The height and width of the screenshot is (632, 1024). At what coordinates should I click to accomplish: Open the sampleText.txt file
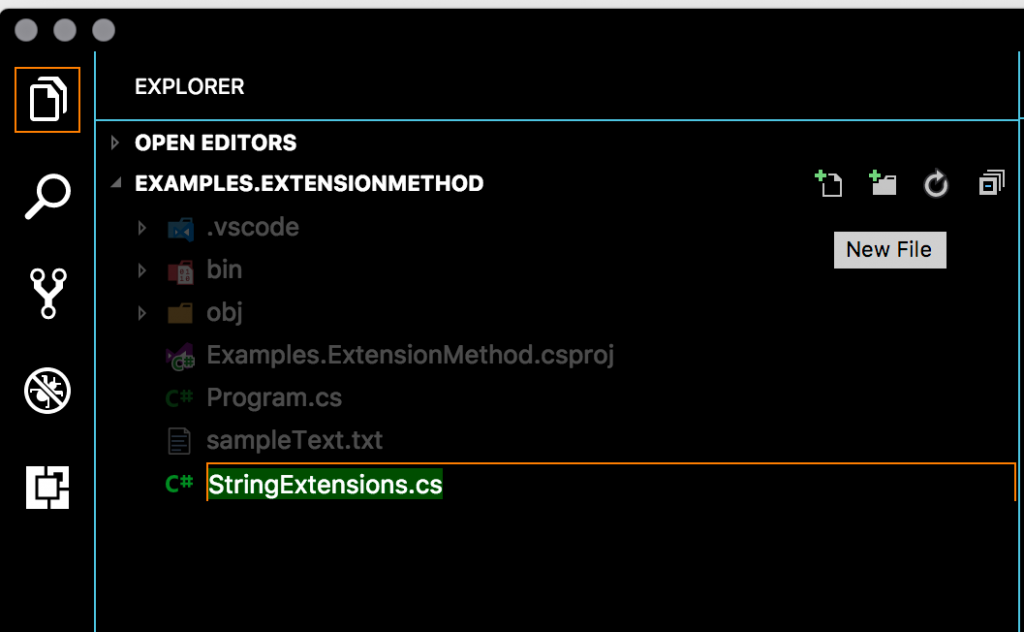coord(294,441)
